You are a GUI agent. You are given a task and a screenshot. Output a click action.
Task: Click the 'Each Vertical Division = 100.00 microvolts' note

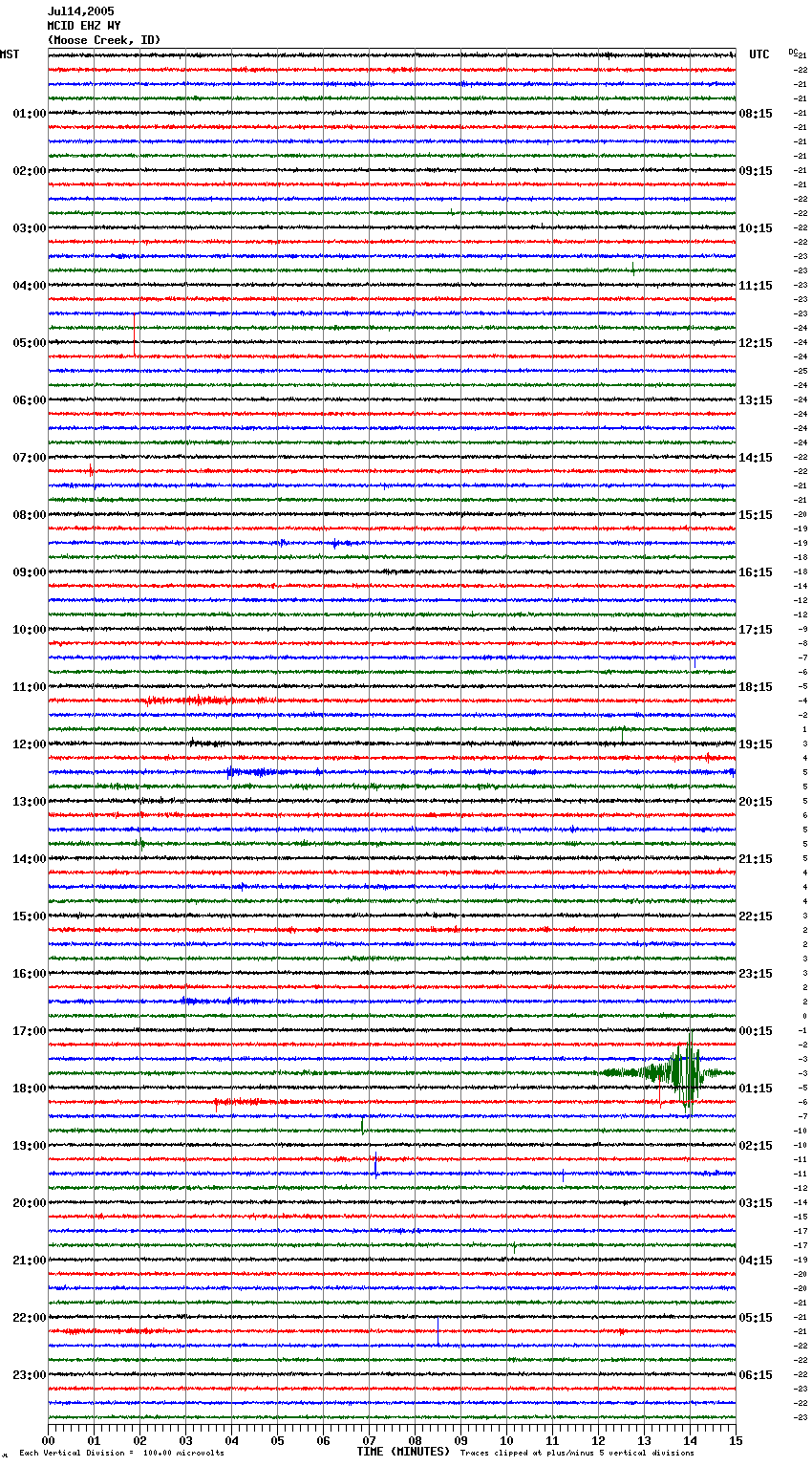(121, 1453)
